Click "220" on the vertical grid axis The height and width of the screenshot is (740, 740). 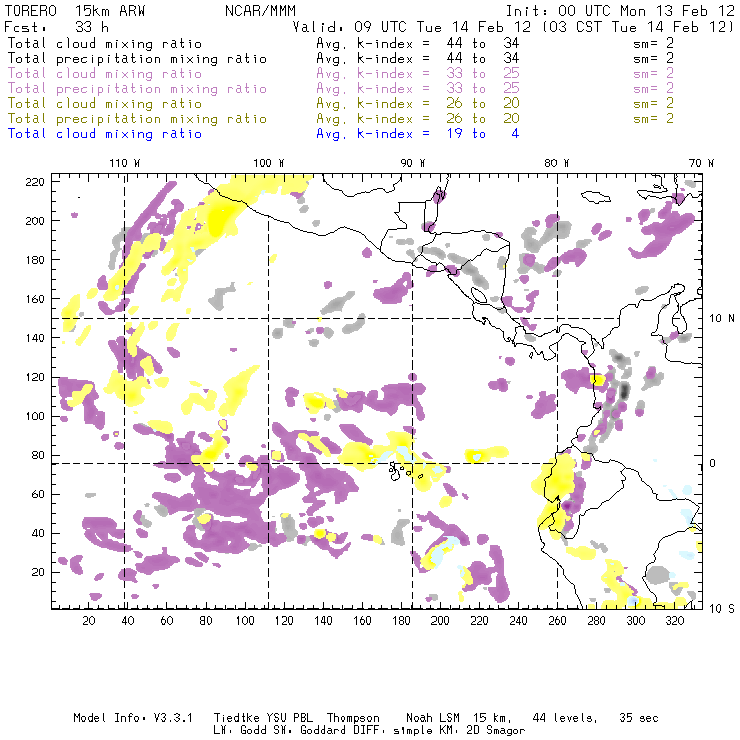tap(35, 182)
